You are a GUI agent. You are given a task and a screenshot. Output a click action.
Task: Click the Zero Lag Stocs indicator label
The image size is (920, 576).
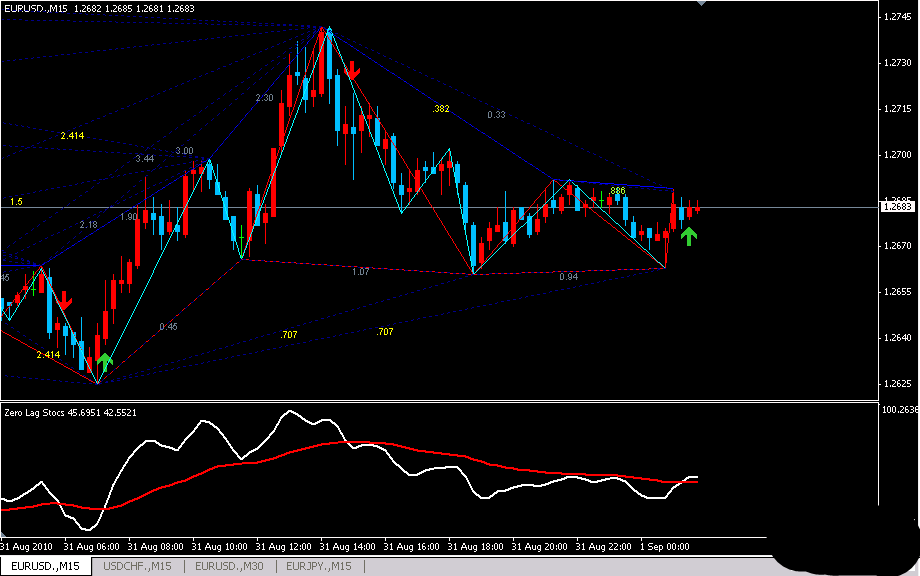(x=70, y=412)
